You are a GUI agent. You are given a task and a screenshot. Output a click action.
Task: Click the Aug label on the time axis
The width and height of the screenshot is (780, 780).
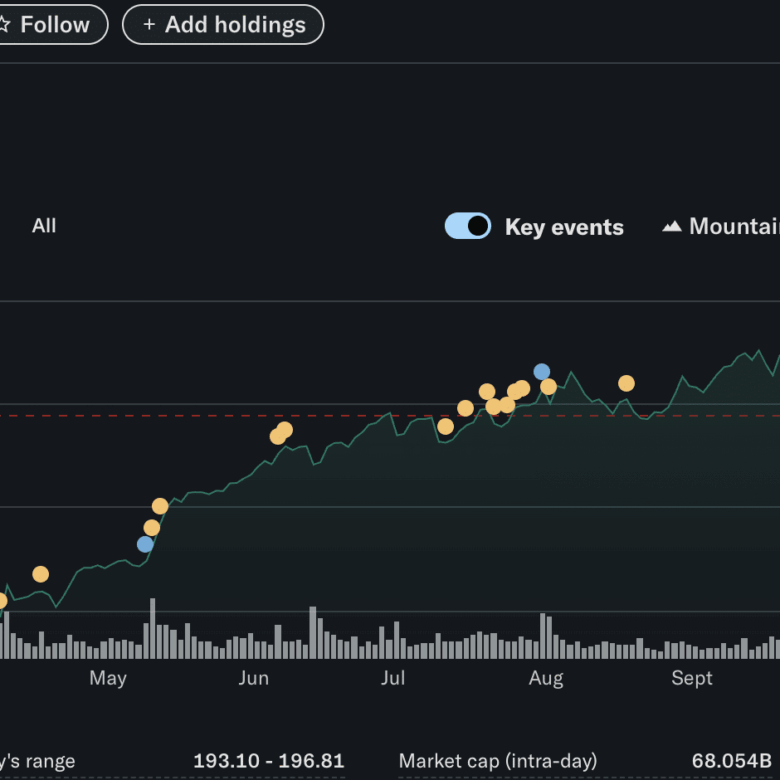[546, 679]
